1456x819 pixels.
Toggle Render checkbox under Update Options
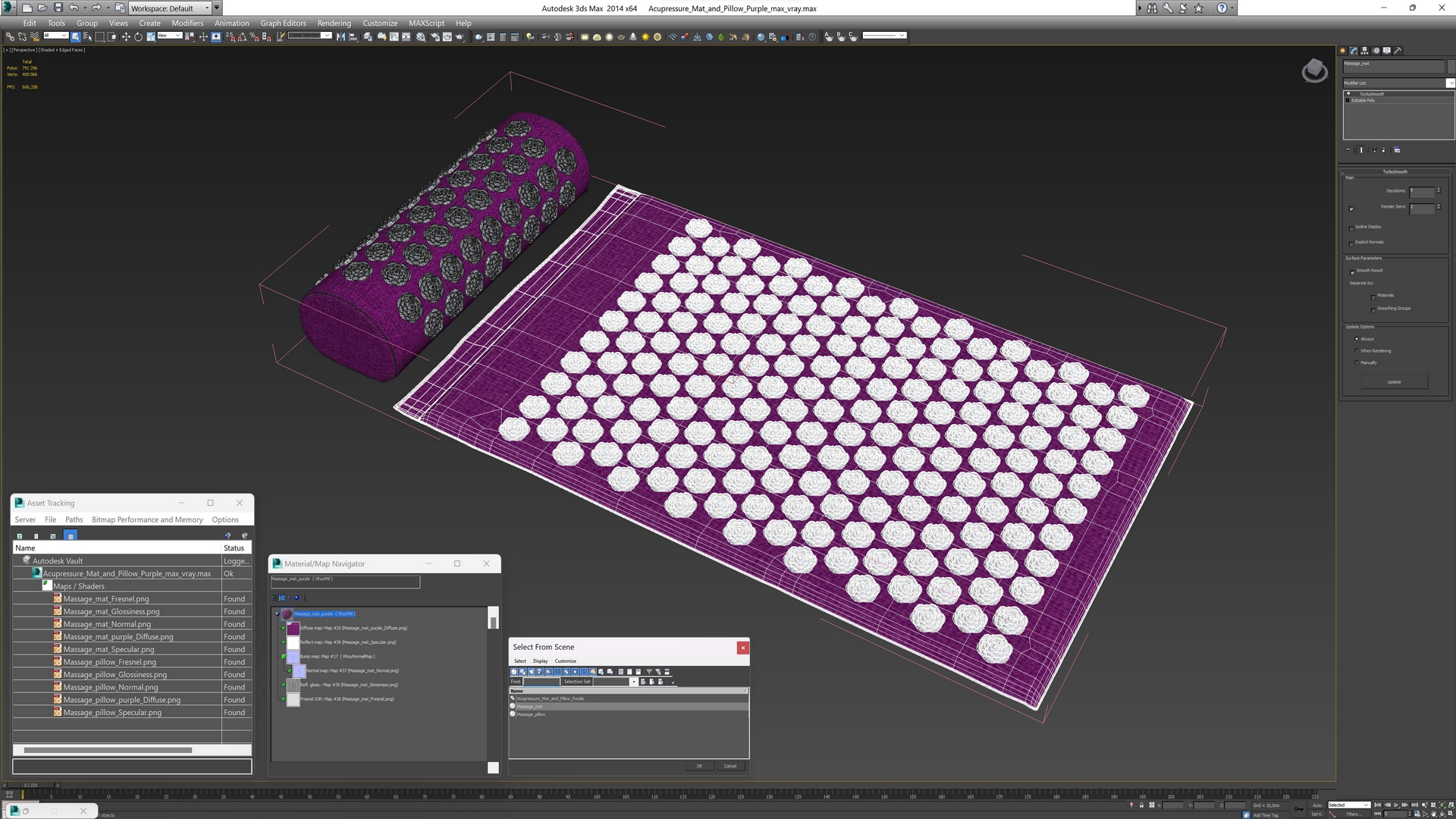click(1357, 351)
